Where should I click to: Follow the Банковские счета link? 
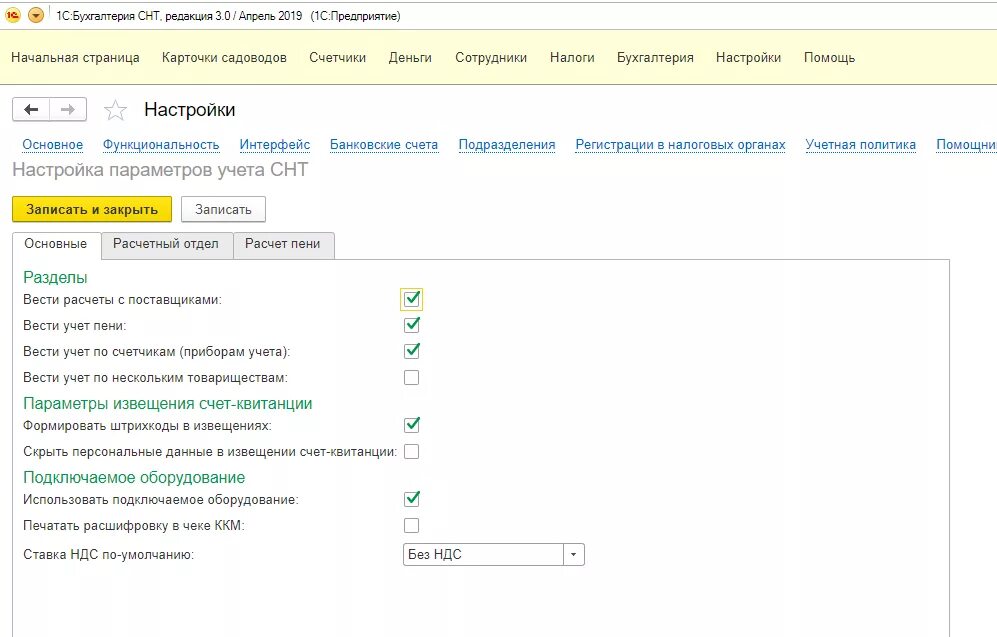(x=384, y=145)
